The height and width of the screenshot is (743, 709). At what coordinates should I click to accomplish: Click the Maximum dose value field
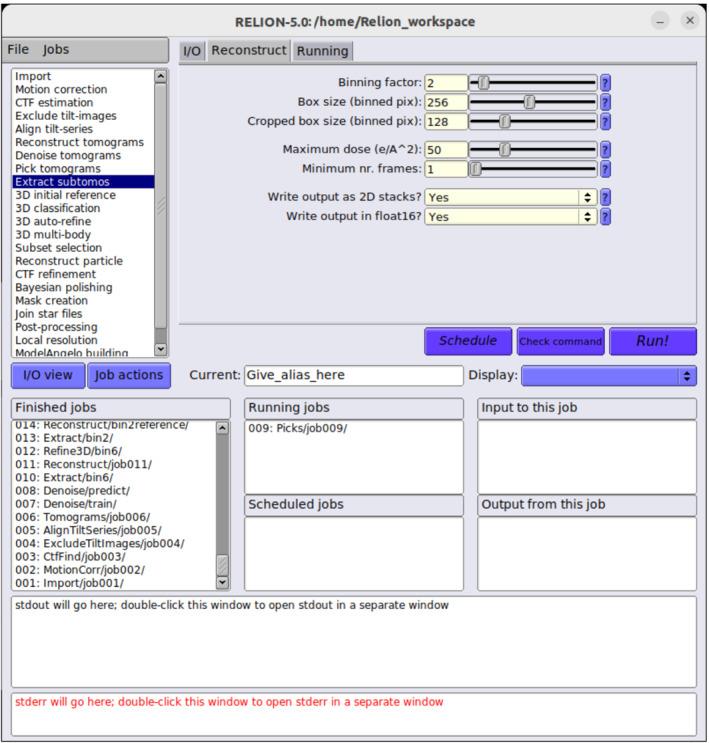pyautogui.click(x=446, y=150)
